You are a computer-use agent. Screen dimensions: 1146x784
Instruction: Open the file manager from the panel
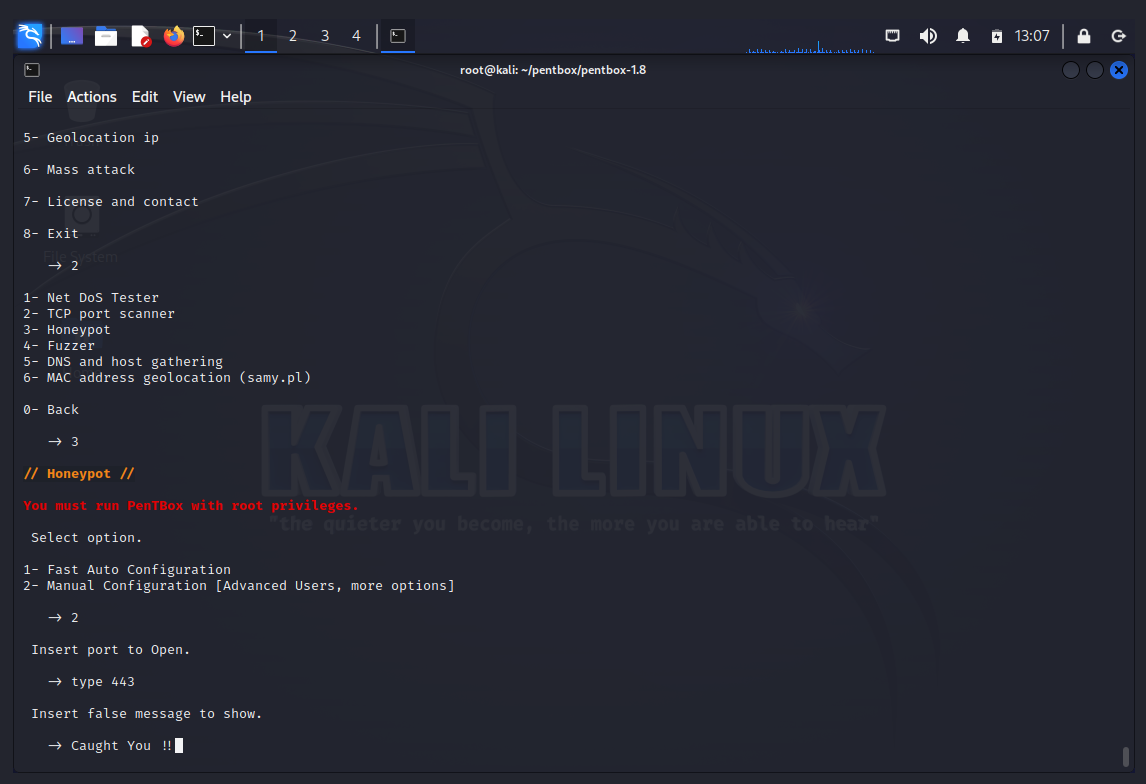tap(106, 36)
